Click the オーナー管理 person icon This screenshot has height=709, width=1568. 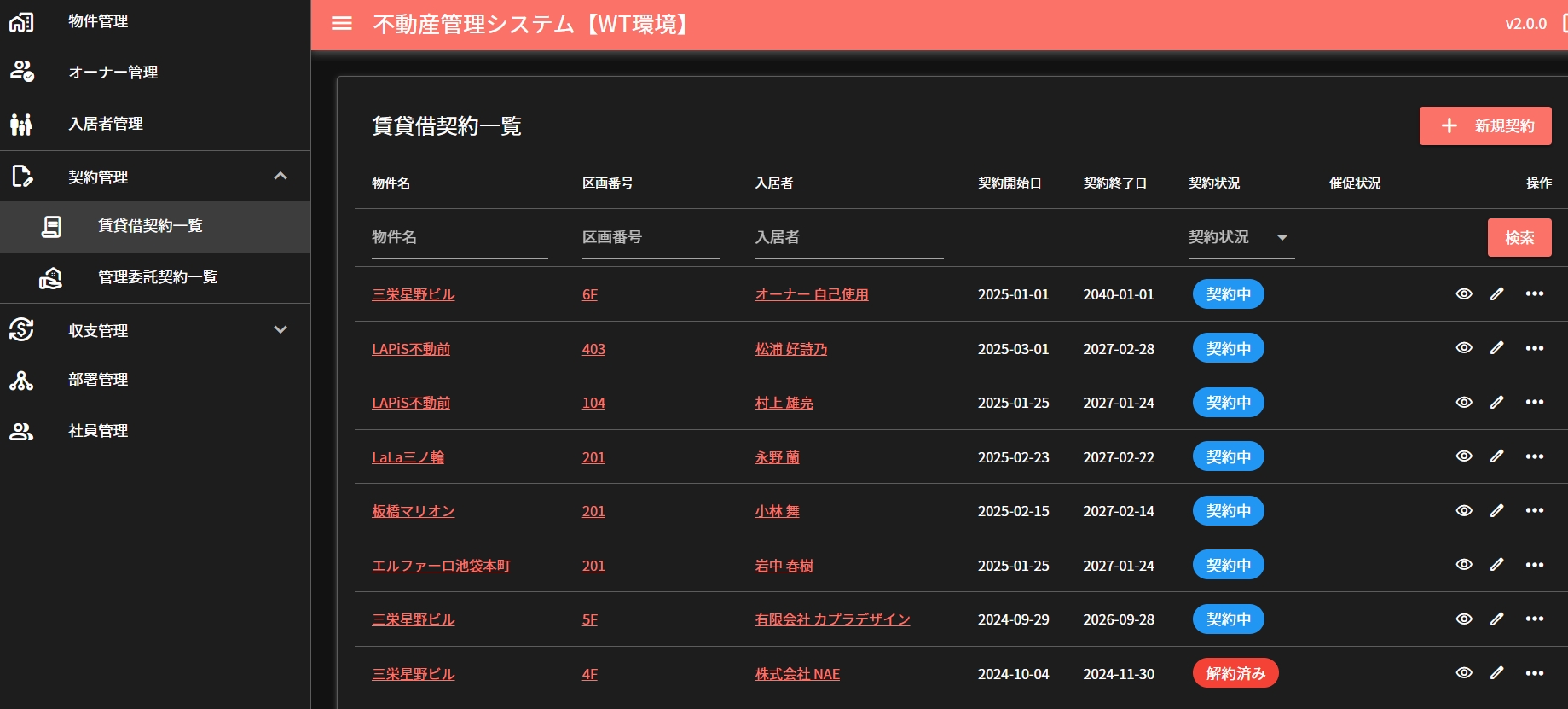tap(21, 72)
